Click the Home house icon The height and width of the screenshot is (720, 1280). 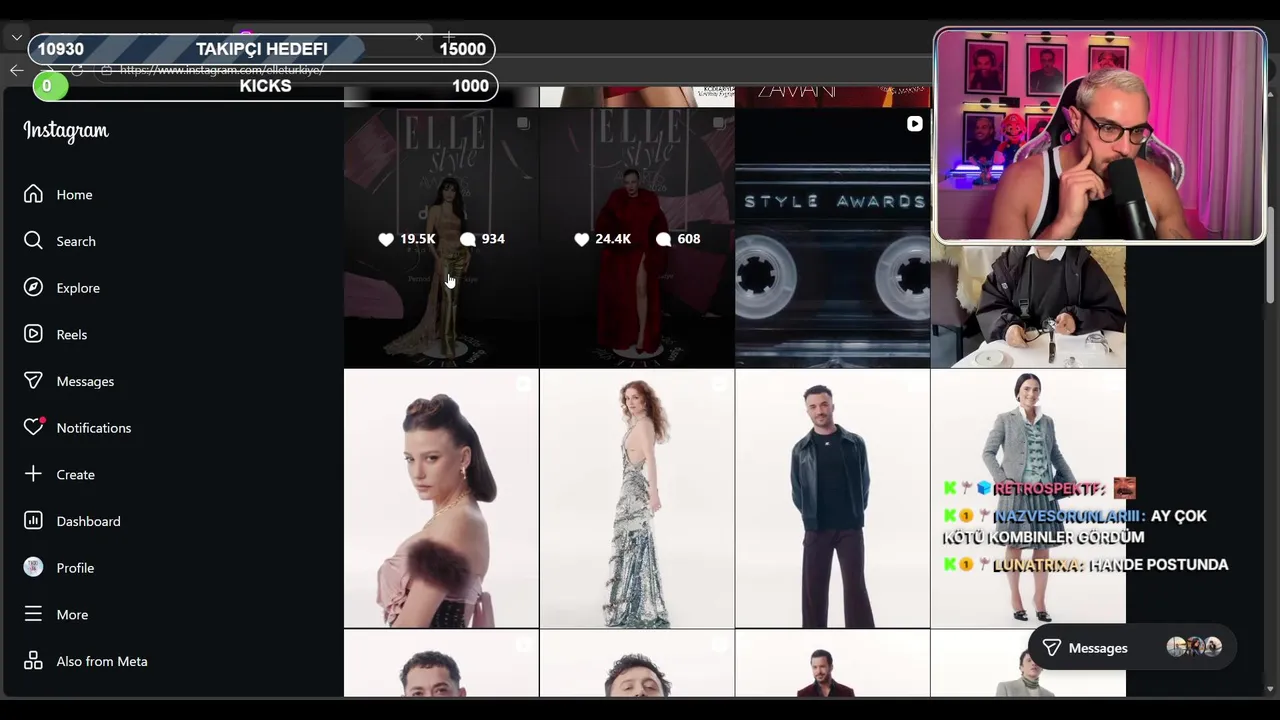click(33, 194)
